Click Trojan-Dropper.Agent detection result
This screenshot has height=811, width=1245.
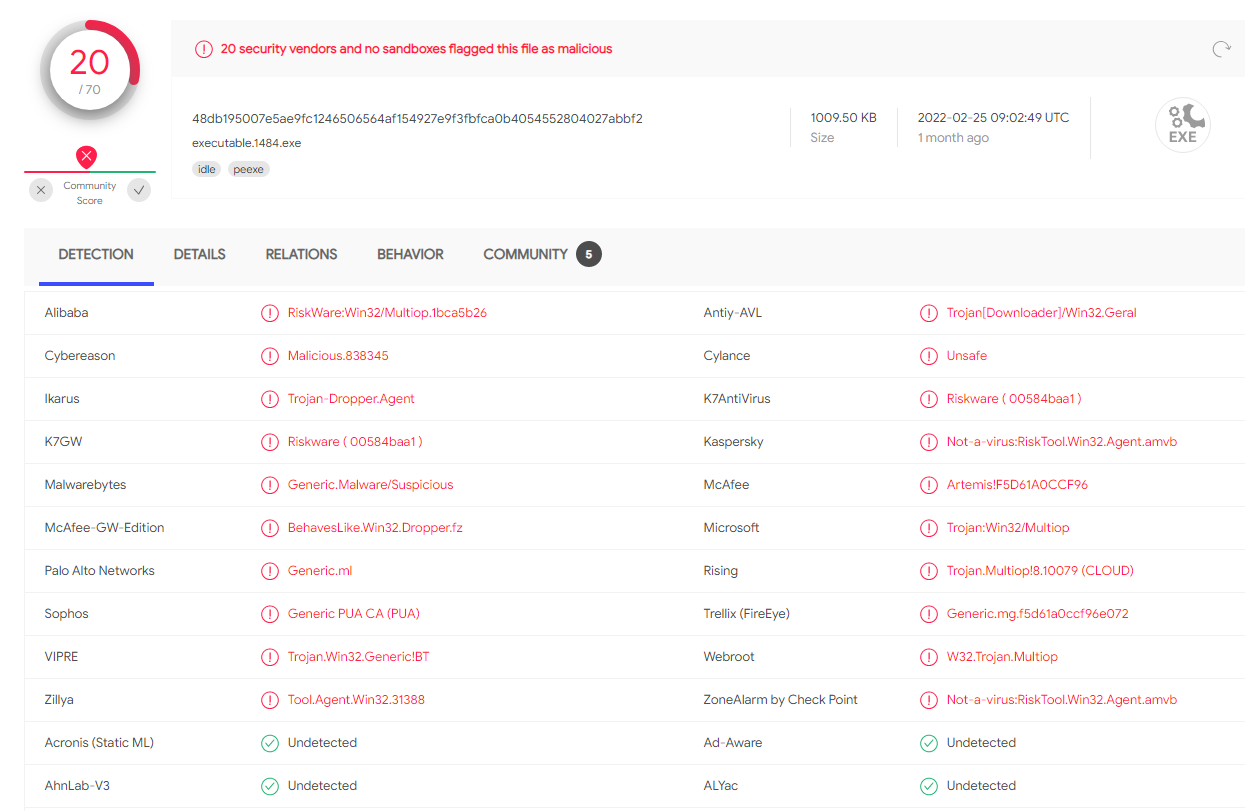click(351, 399)
